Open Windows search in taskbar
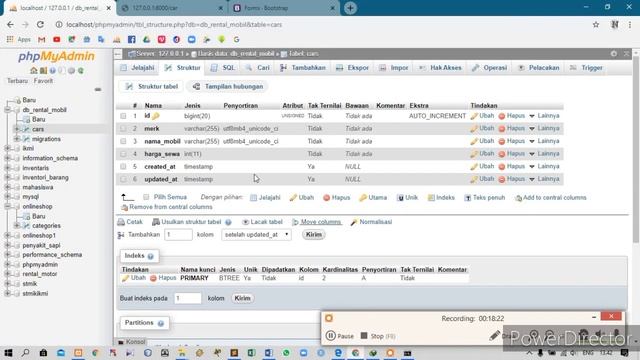This screenshot has width=640, height=360. pos(25,353)
